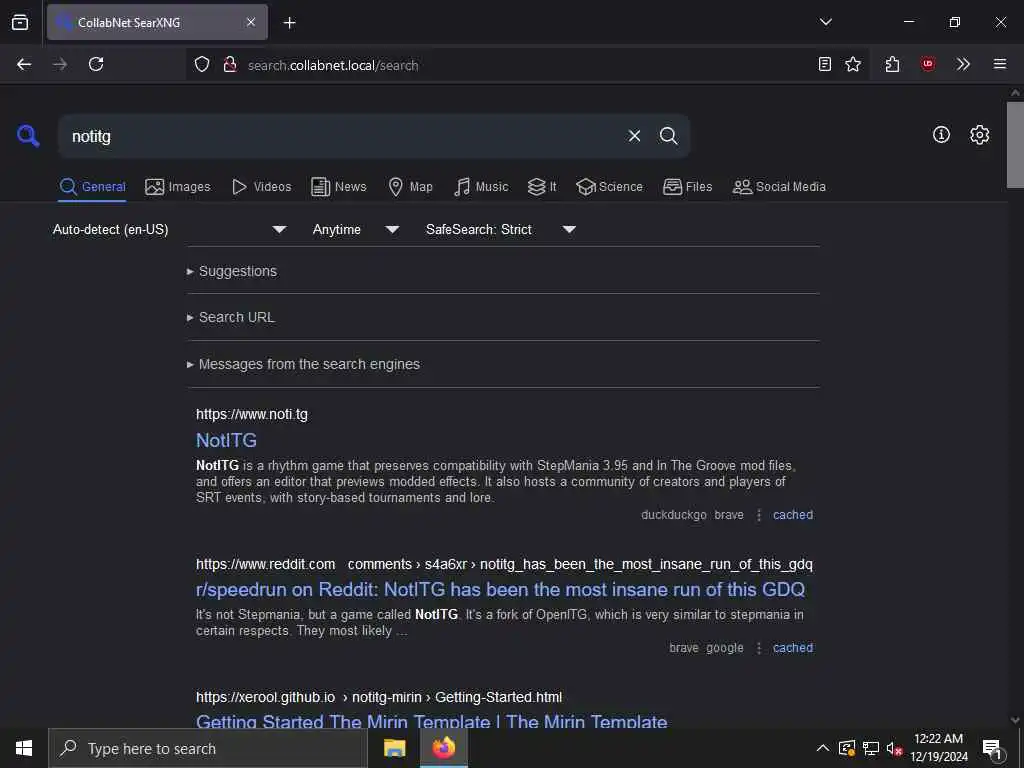Go back to previous page

pos(24,64)
